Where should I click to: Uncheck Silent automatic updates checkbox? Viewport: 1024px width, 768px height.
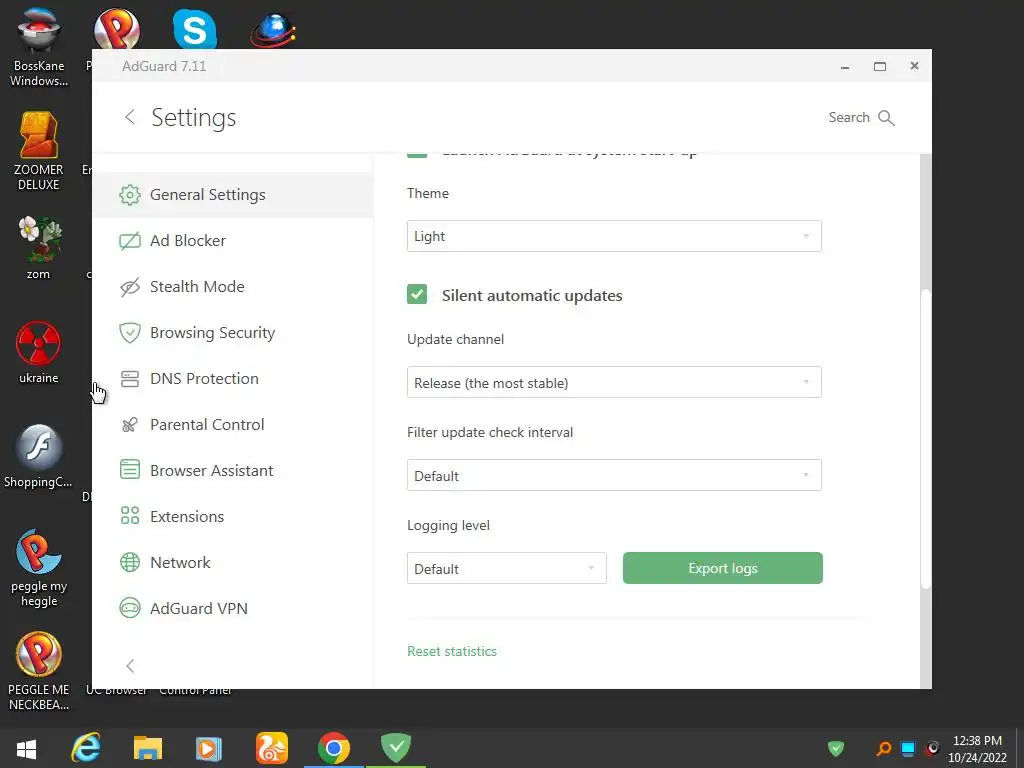tap(417, 295)
